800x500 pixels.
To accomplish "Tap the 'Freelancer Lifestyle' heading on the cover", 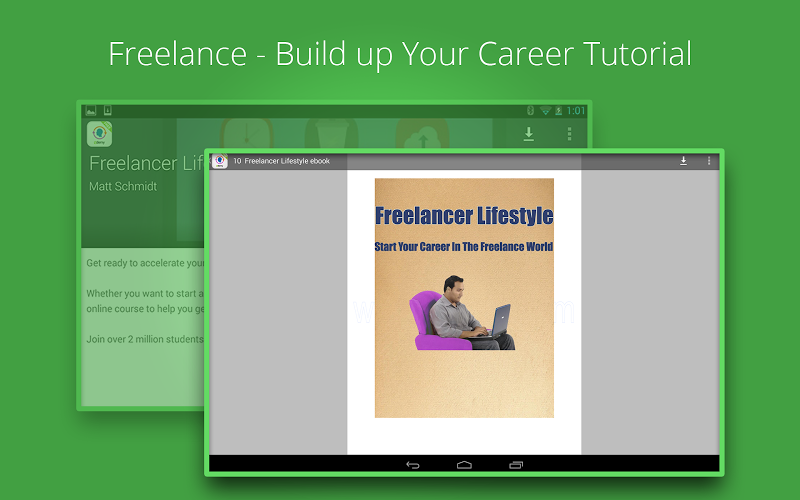I will (464, 216).
